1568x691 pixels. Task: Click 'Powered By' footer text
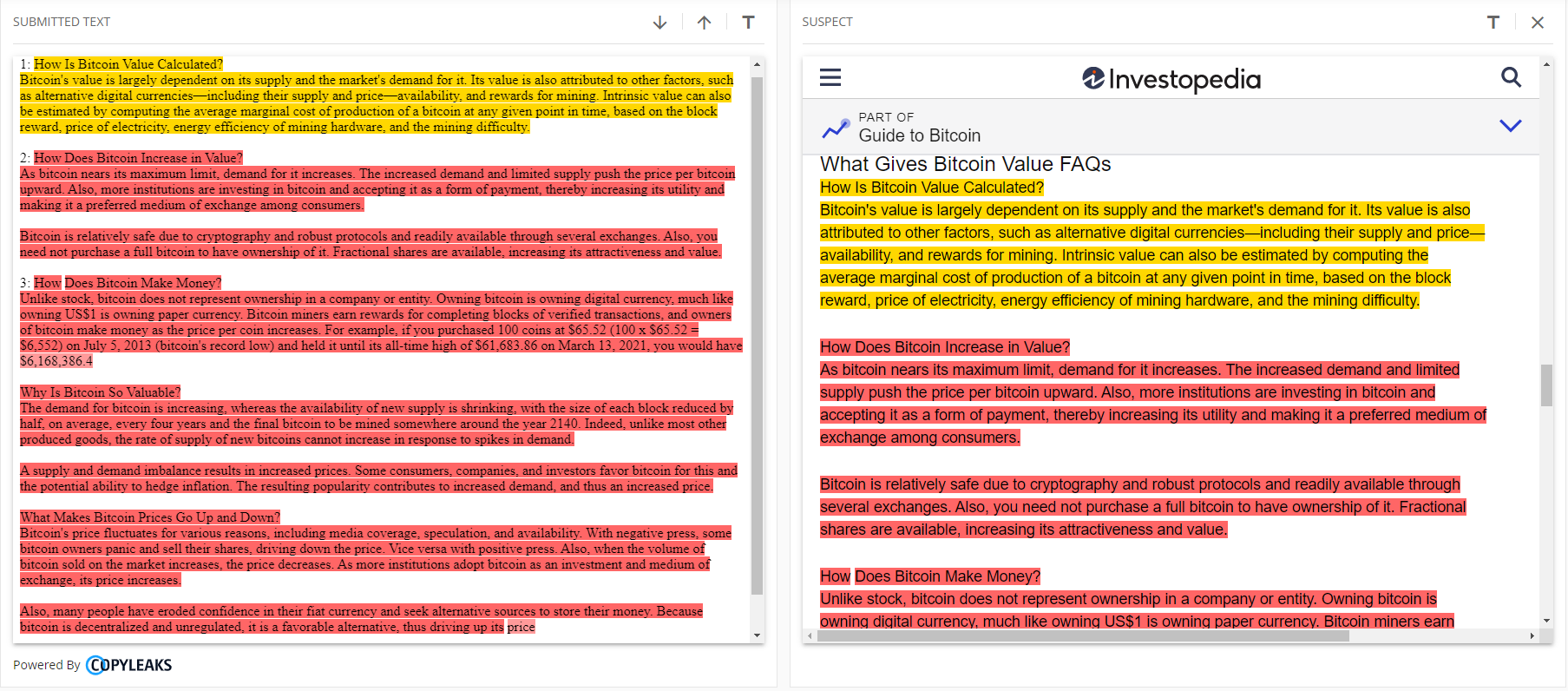point(47,665)
